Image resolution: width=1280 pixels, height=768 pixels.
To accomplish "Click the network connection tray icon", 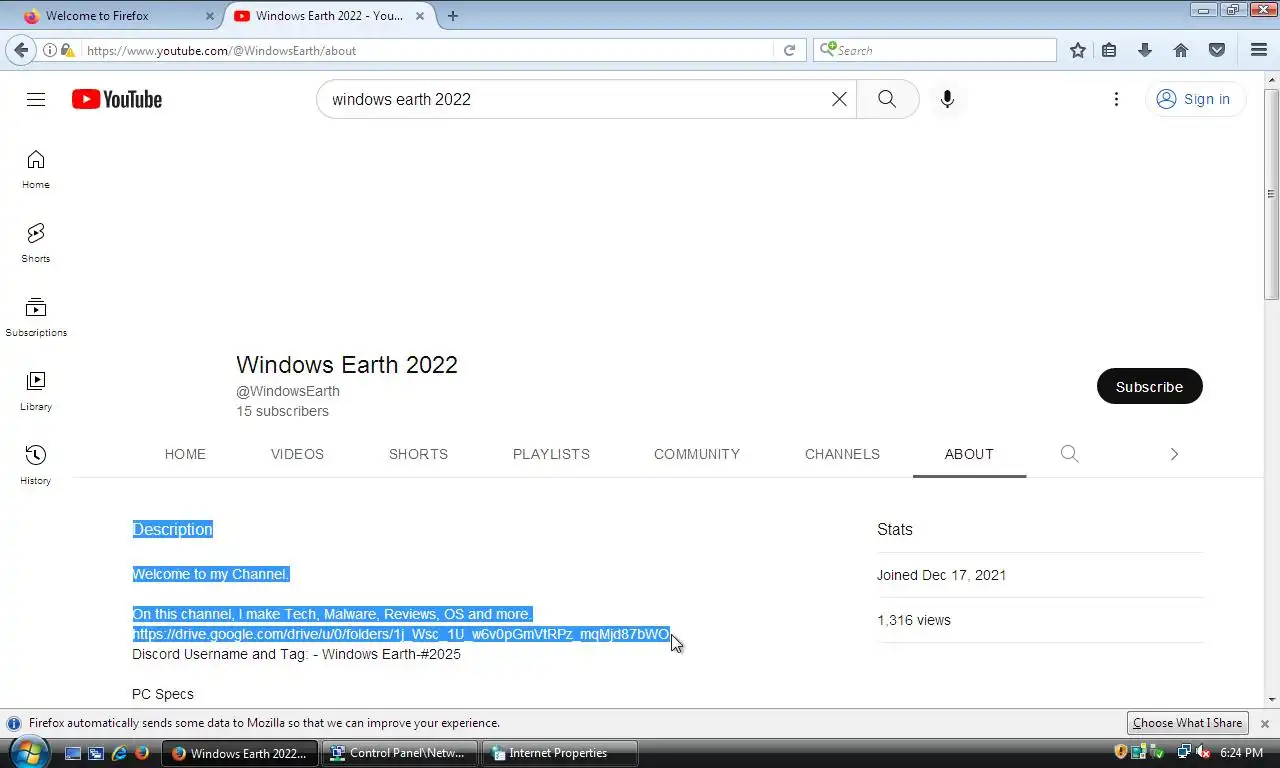I will pos(1184,752).
